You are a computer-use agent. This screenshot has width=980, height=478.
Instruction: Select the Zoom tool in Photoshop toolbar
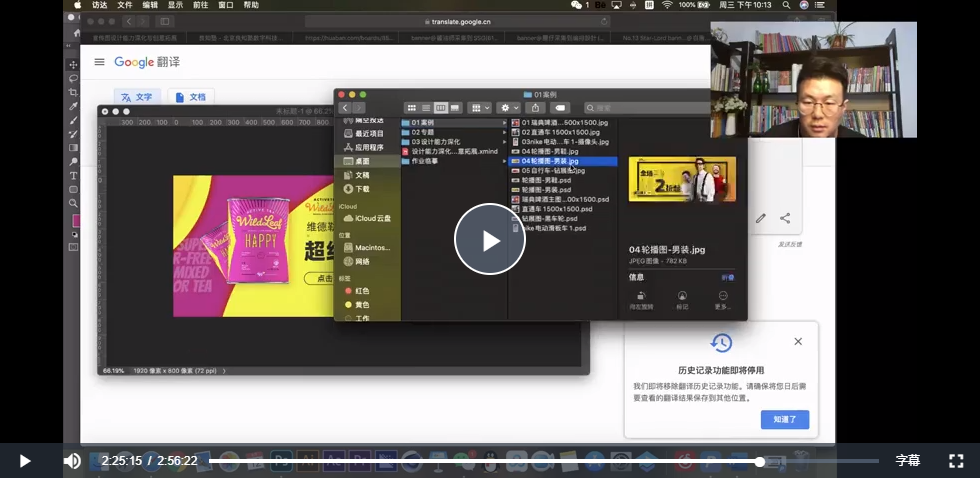[73, 203]
